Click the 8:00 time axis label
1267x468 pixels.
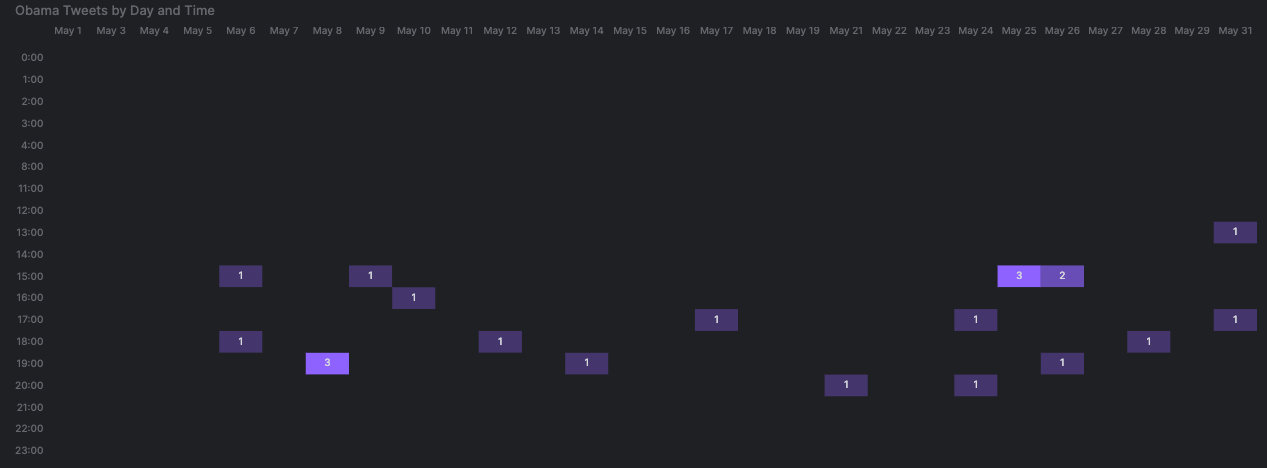[32, 166]
